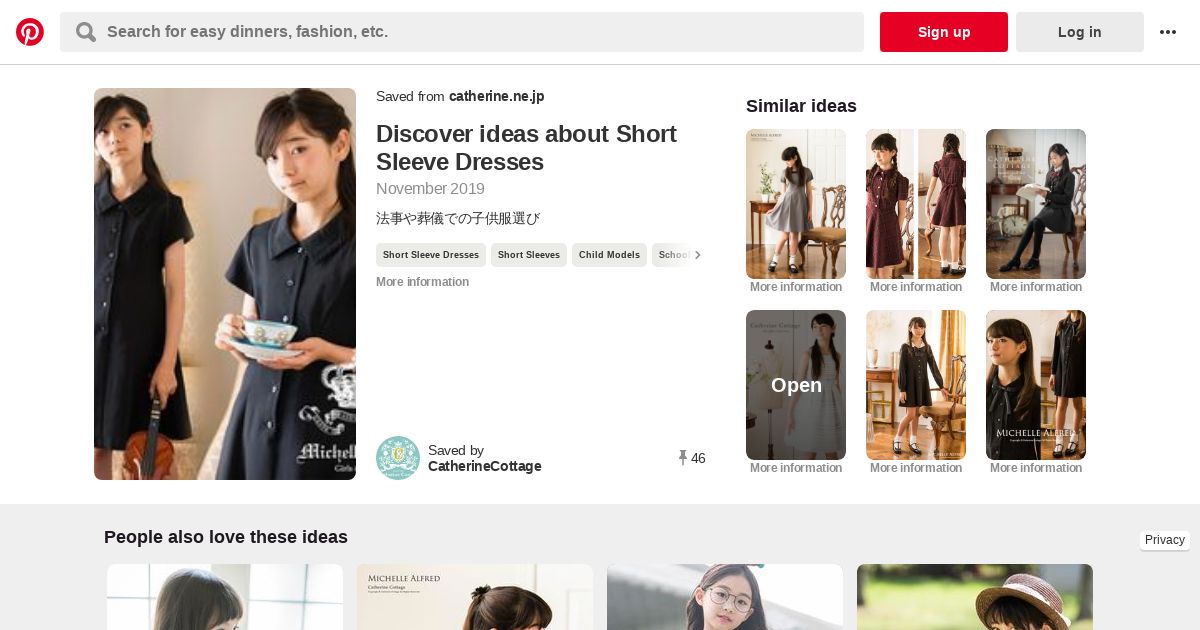The image size is (1200, 630).
Task: Visit the catherine.ne.jp source link
Action: pyautogui.click(x=497, y=96)
